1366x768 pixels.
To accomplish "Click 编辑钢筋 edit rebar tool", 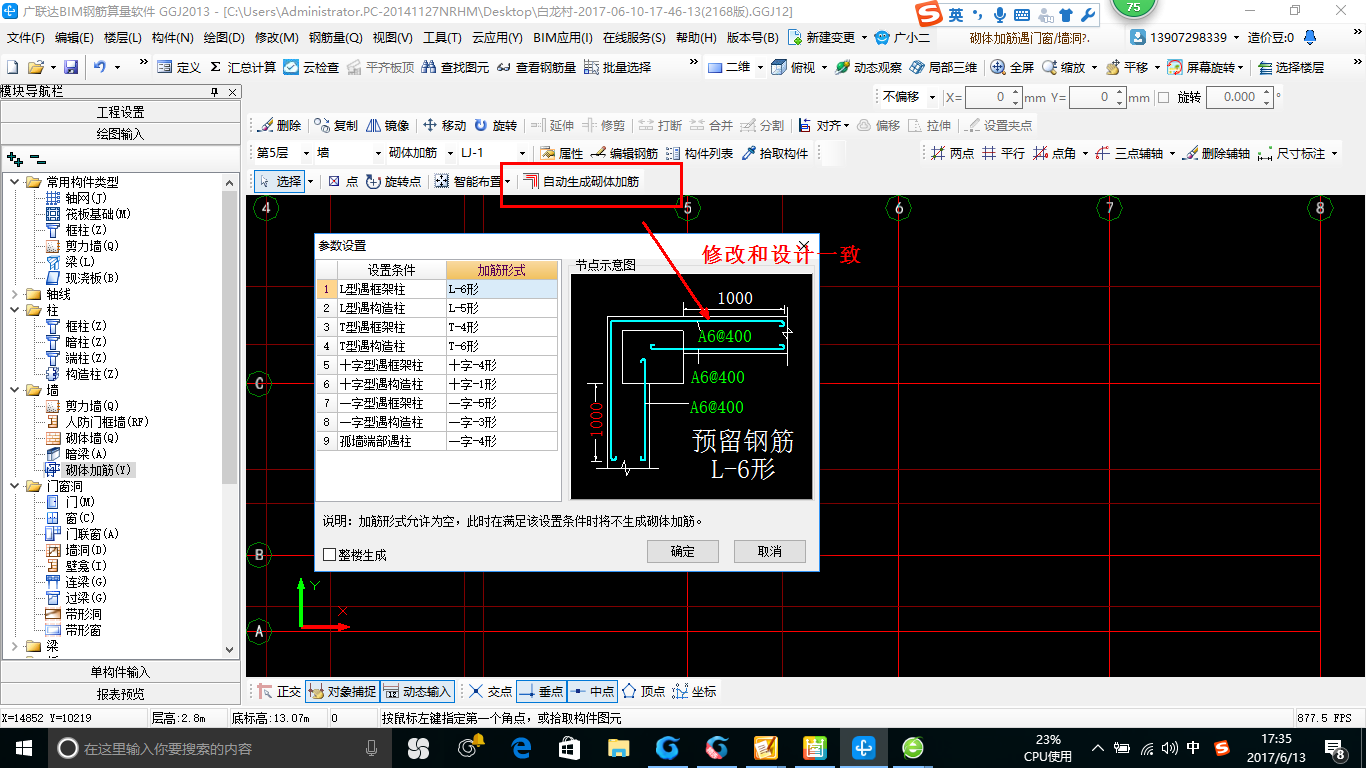I will coord(624,153).
